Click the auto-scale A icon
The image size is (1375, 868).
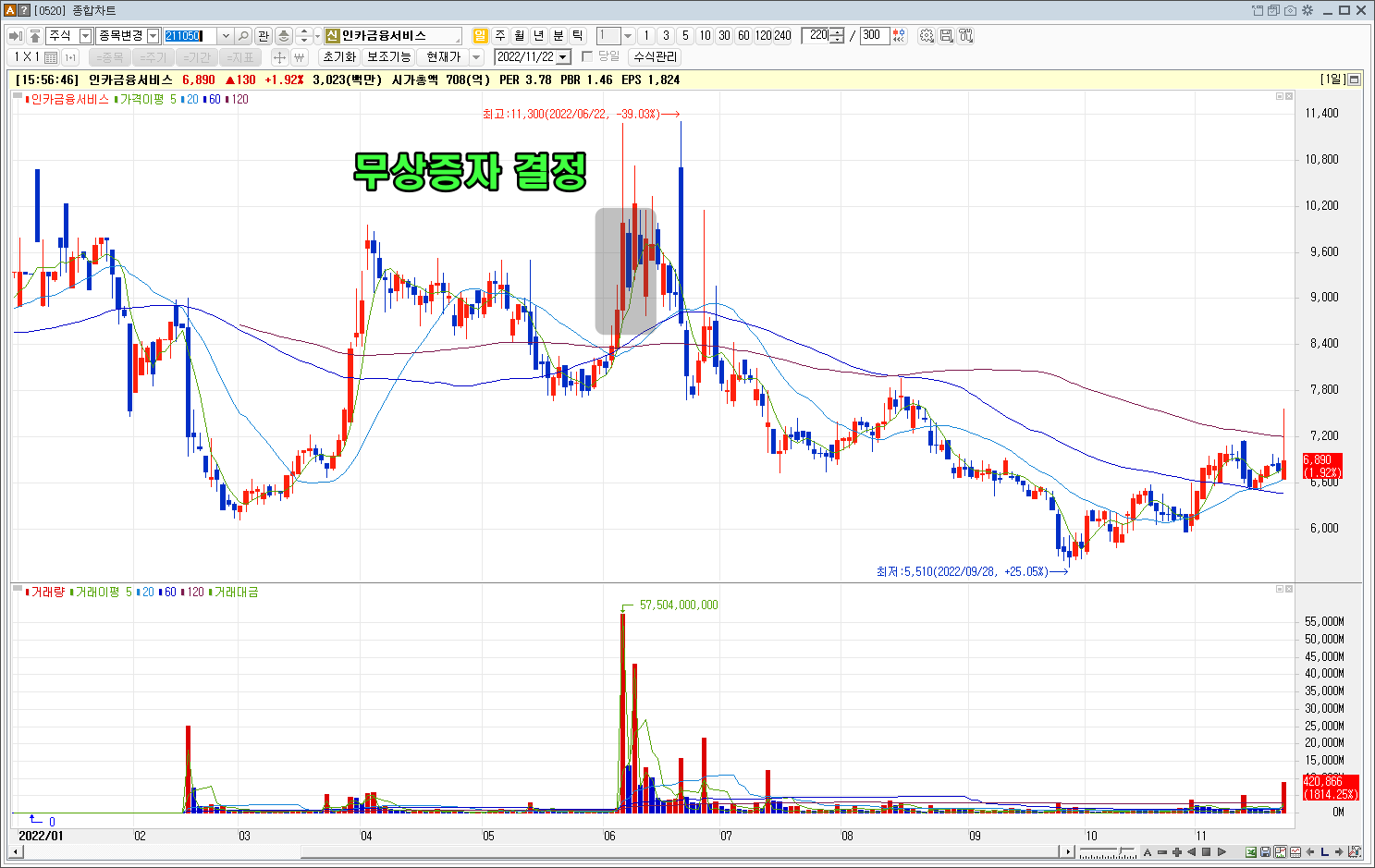(x=1148, y=851)
